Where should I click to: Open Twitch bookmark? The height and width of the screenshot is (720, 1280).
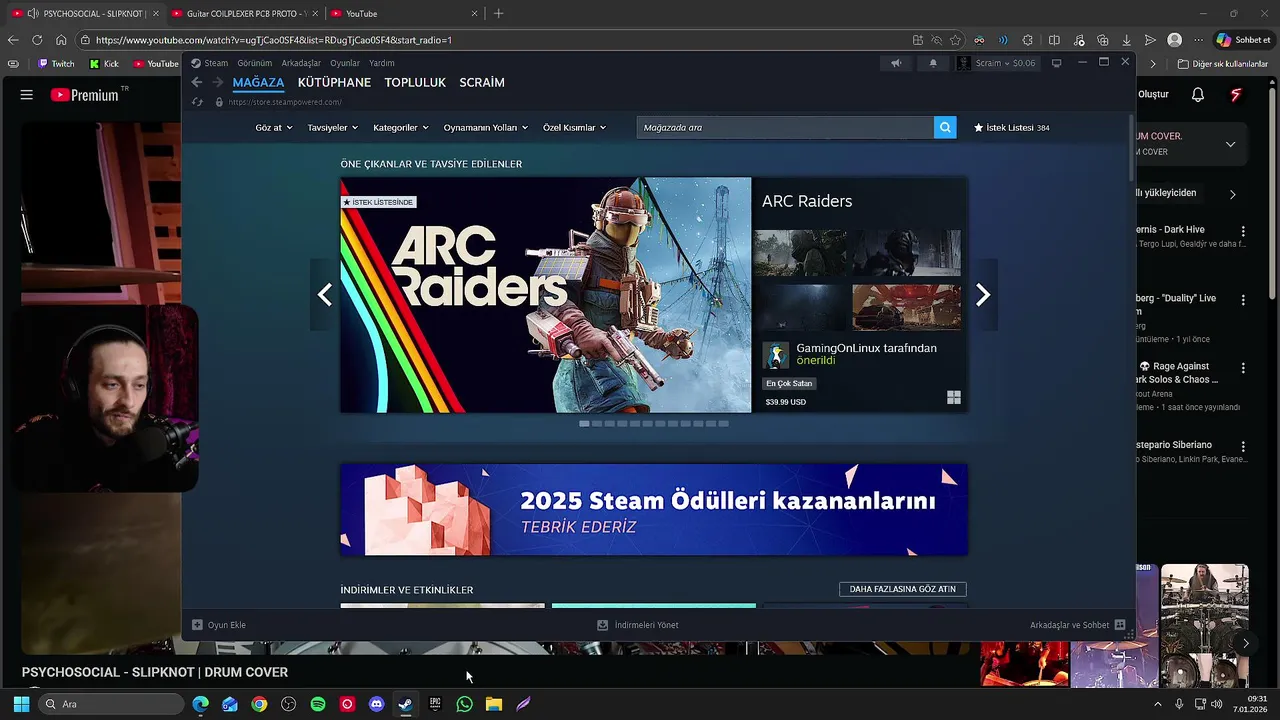tap(56, 64)
